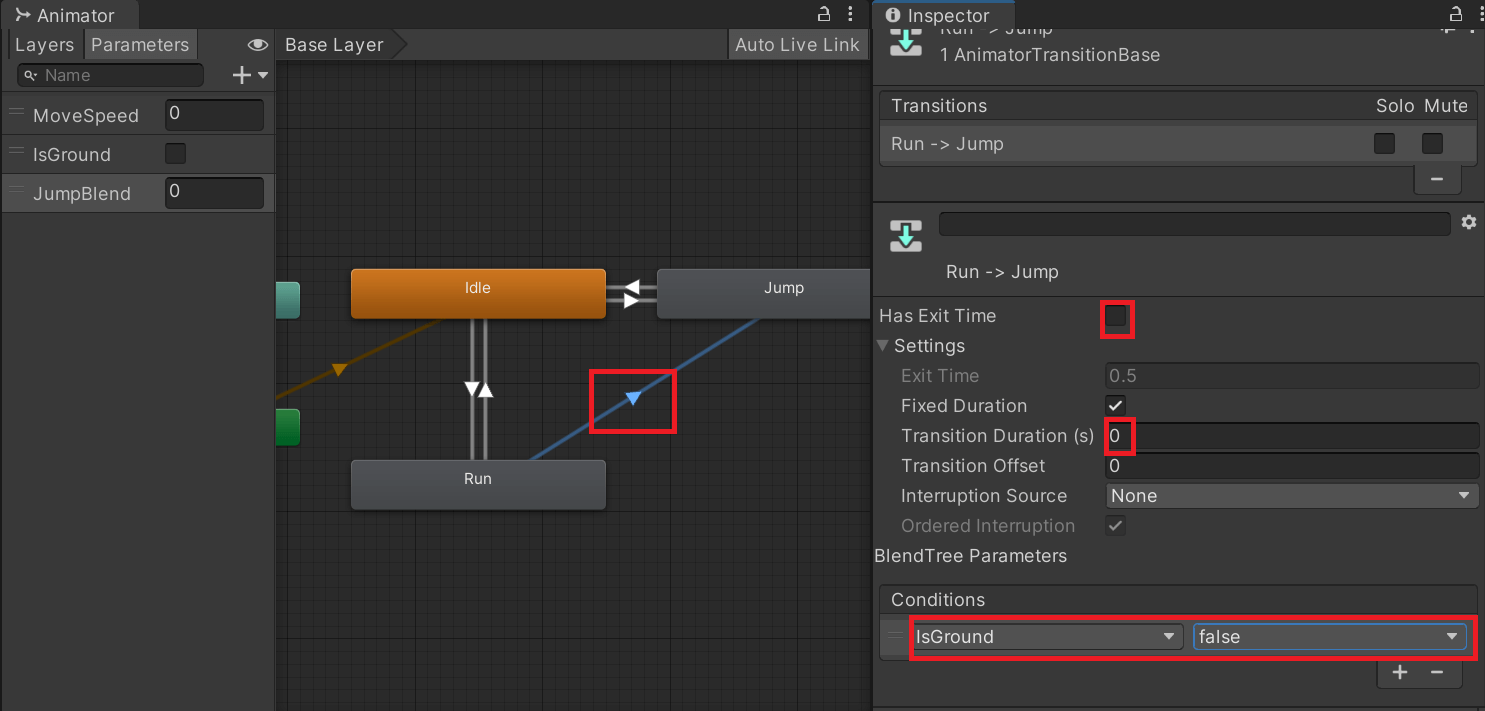Image resolution: width=1485 pixels, height=711 pixels.
Task: Click the Exit Time value field
Action: pos(1292,376)
